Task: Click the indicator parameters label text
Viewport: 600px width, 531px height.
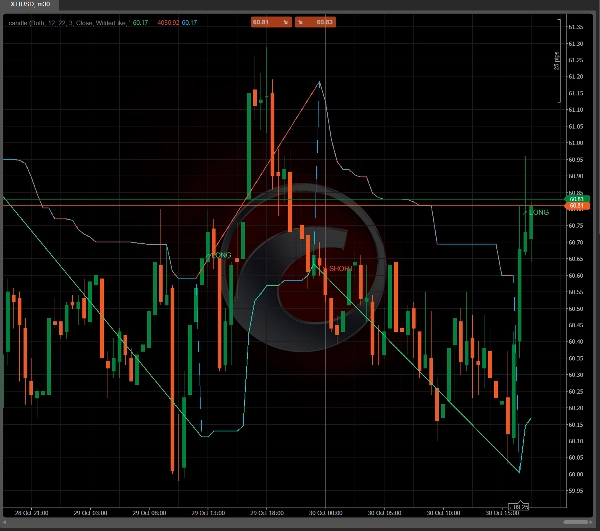Action: (x=69, y=23)
